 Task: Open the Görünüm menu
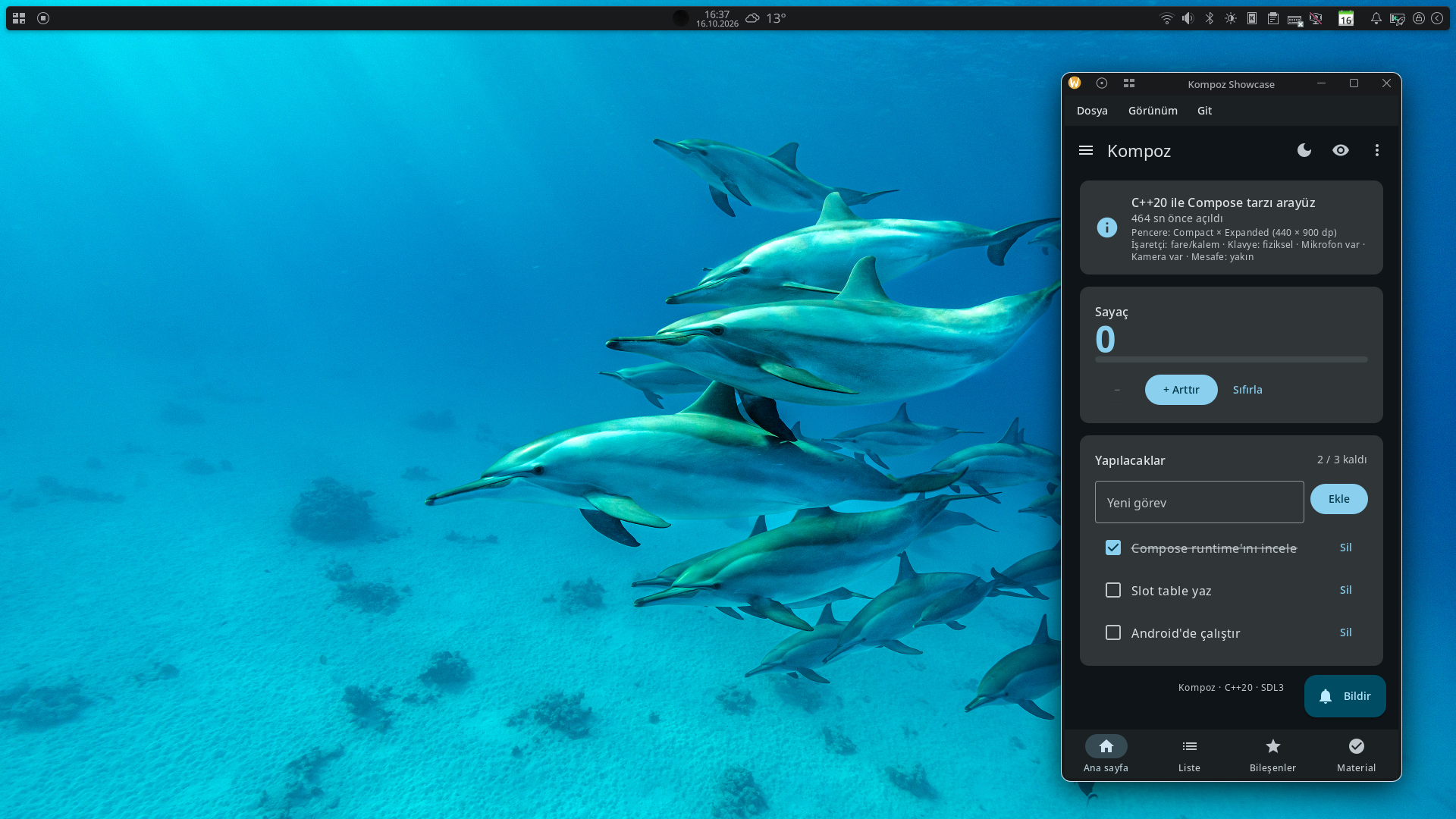1153,111
